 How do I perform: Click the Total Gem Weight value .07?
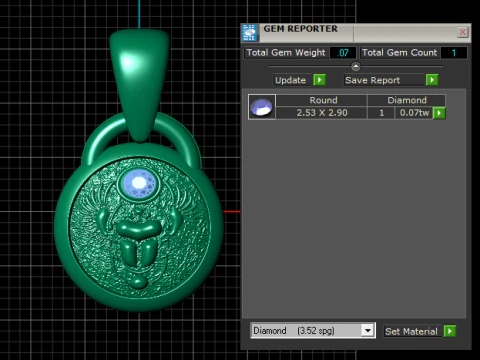(343, 53)
